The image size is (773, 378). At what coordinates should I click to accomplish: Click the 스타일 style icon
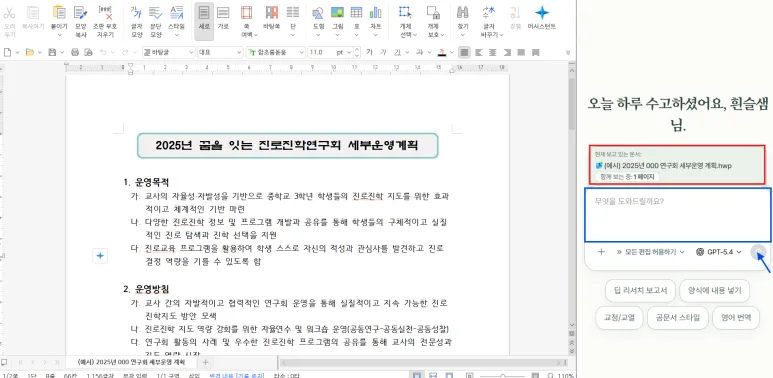click(x=176, y=13)
